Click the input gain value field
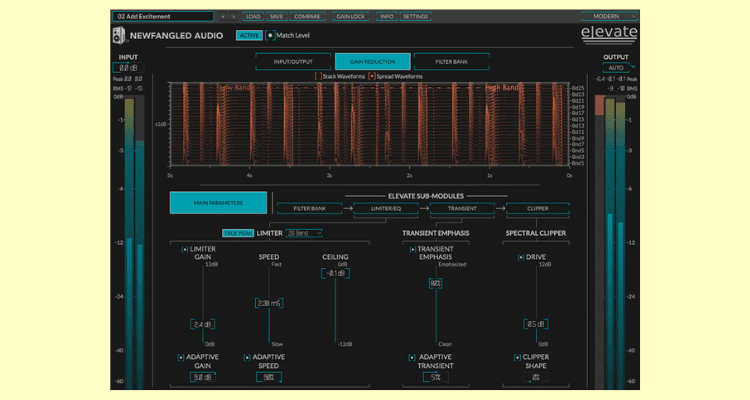 pyautogui.click(x=128, y=67)
